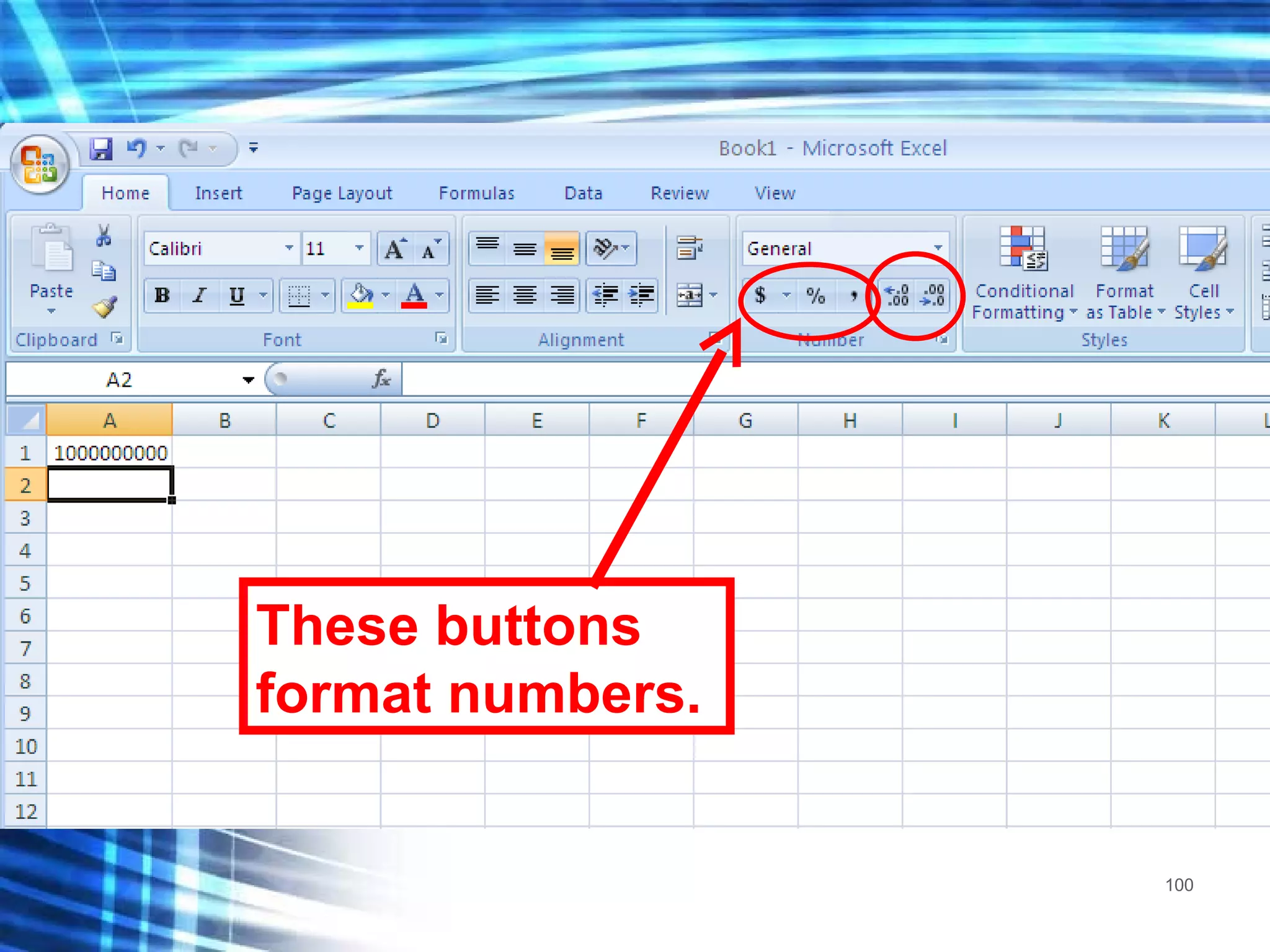Open Cell Styles gallery

tap(1204, 273)
